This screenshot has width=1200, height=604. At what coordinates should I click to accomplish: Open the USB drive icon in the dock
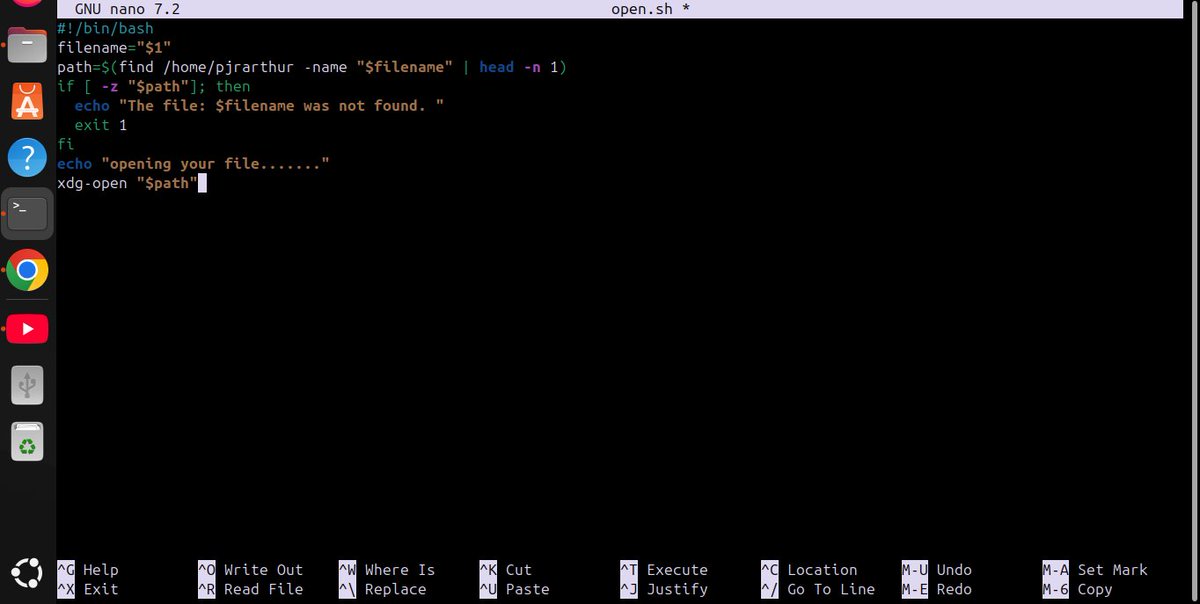point(27,385)
